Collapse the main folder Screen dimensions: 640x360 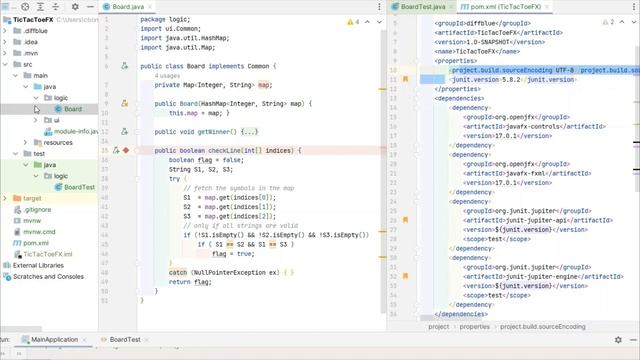coord(16,75)
